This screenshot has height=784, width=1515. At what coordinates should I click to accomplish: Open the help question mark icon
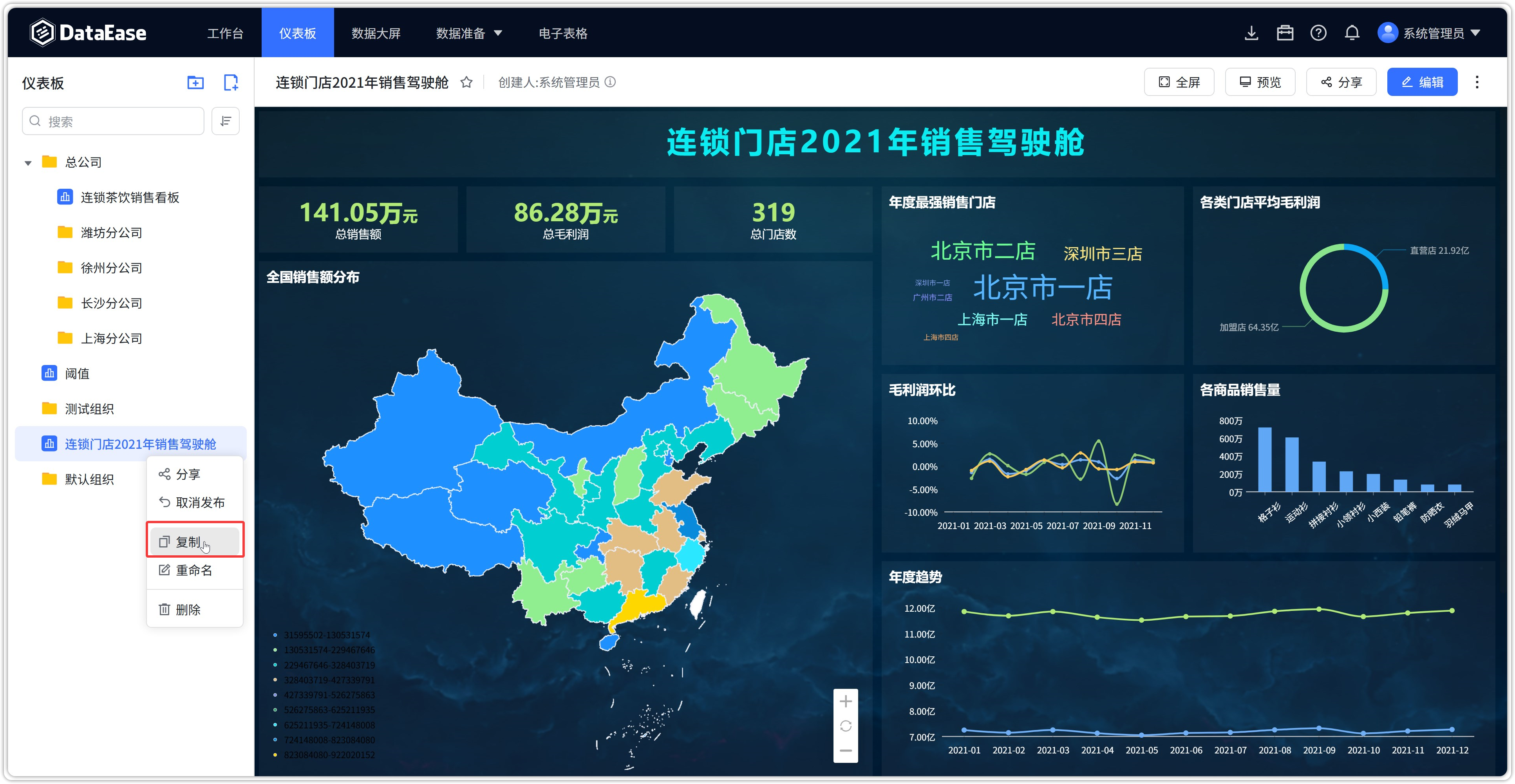click(x=1318, y=33)
